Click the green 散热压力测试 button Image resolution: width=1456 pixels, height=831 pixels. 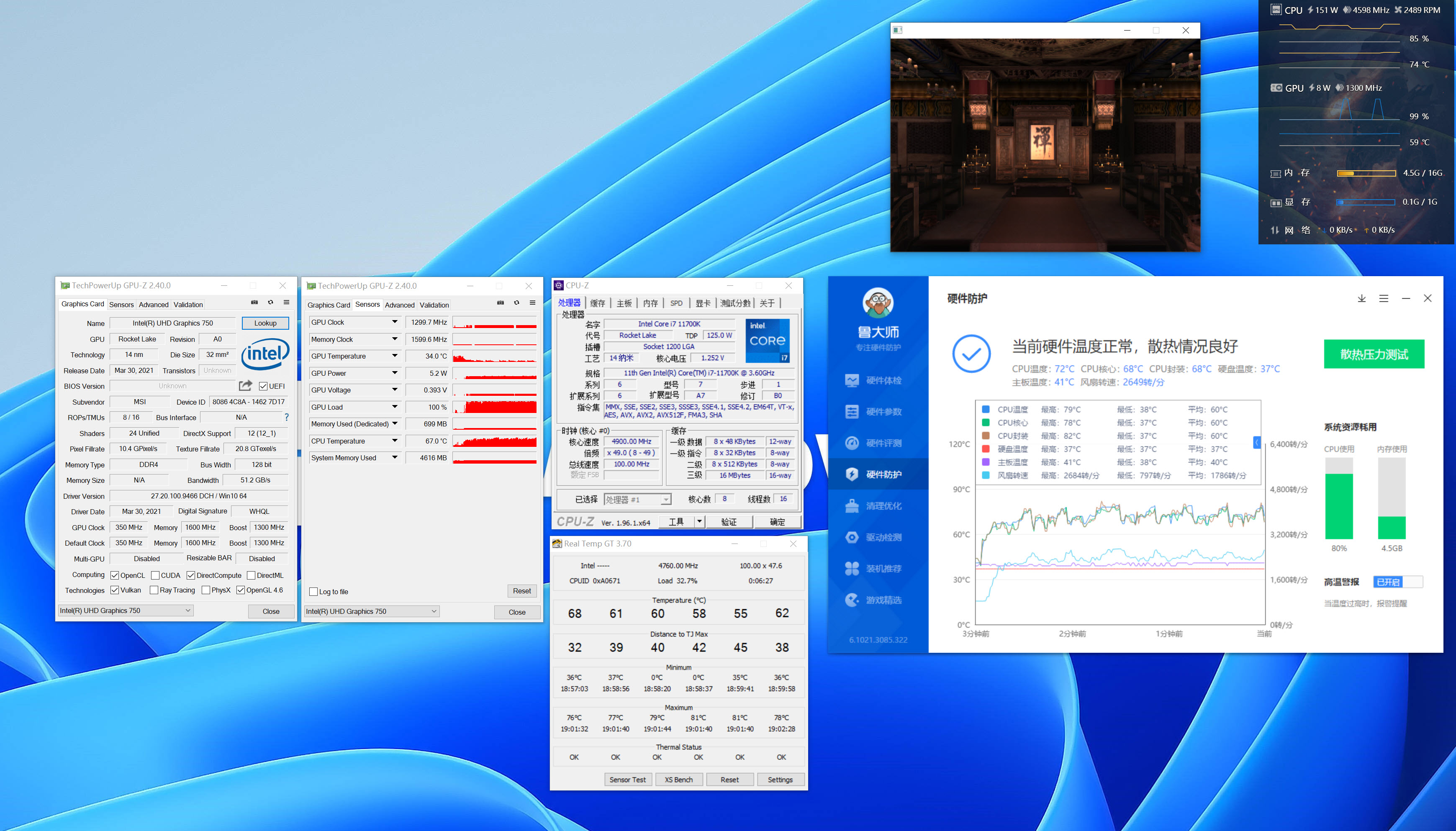[1374, 354]
